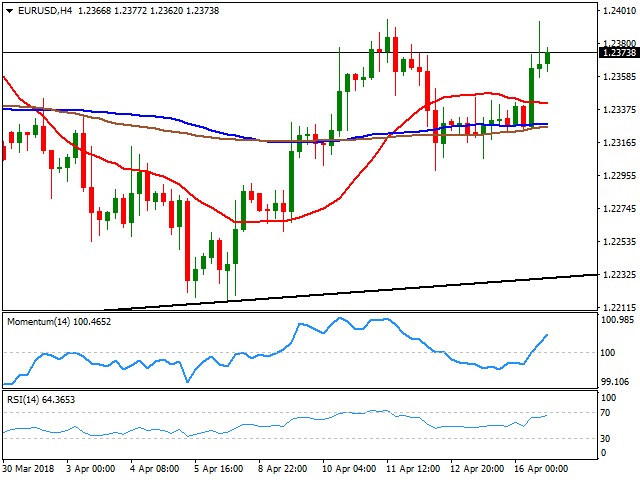Click the 100.985 momentum scale value
The width and height of the screenshot is (640, 480).
click(x=618, y=320)
